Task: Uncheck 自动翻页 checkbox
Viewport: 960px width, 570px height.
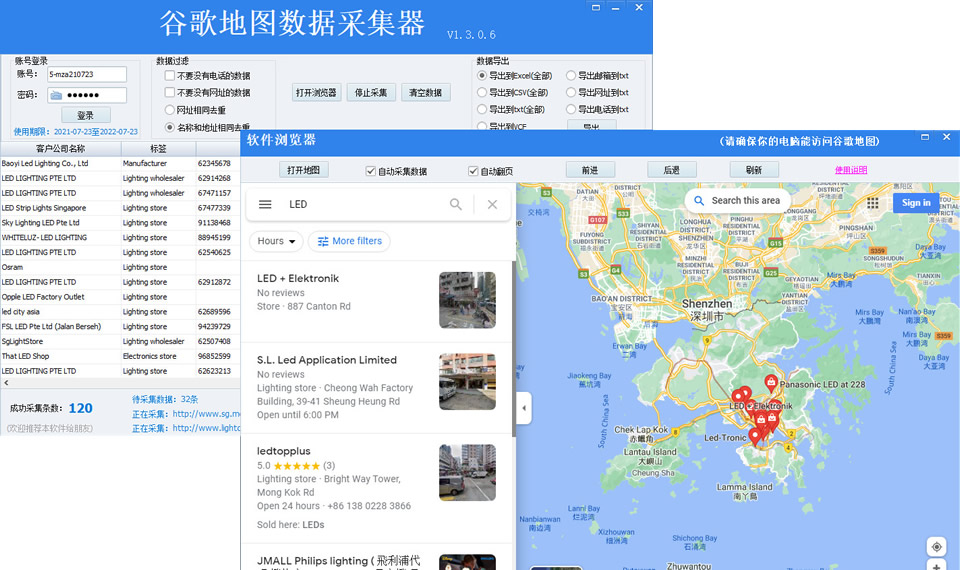Action: 473,171
